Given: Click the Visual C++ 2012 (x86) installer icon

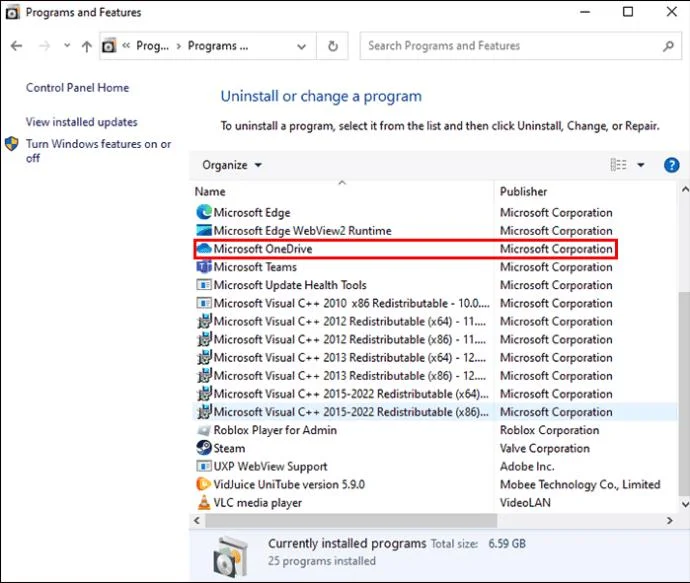Looking at the screenshot, I should pos(204,339).
